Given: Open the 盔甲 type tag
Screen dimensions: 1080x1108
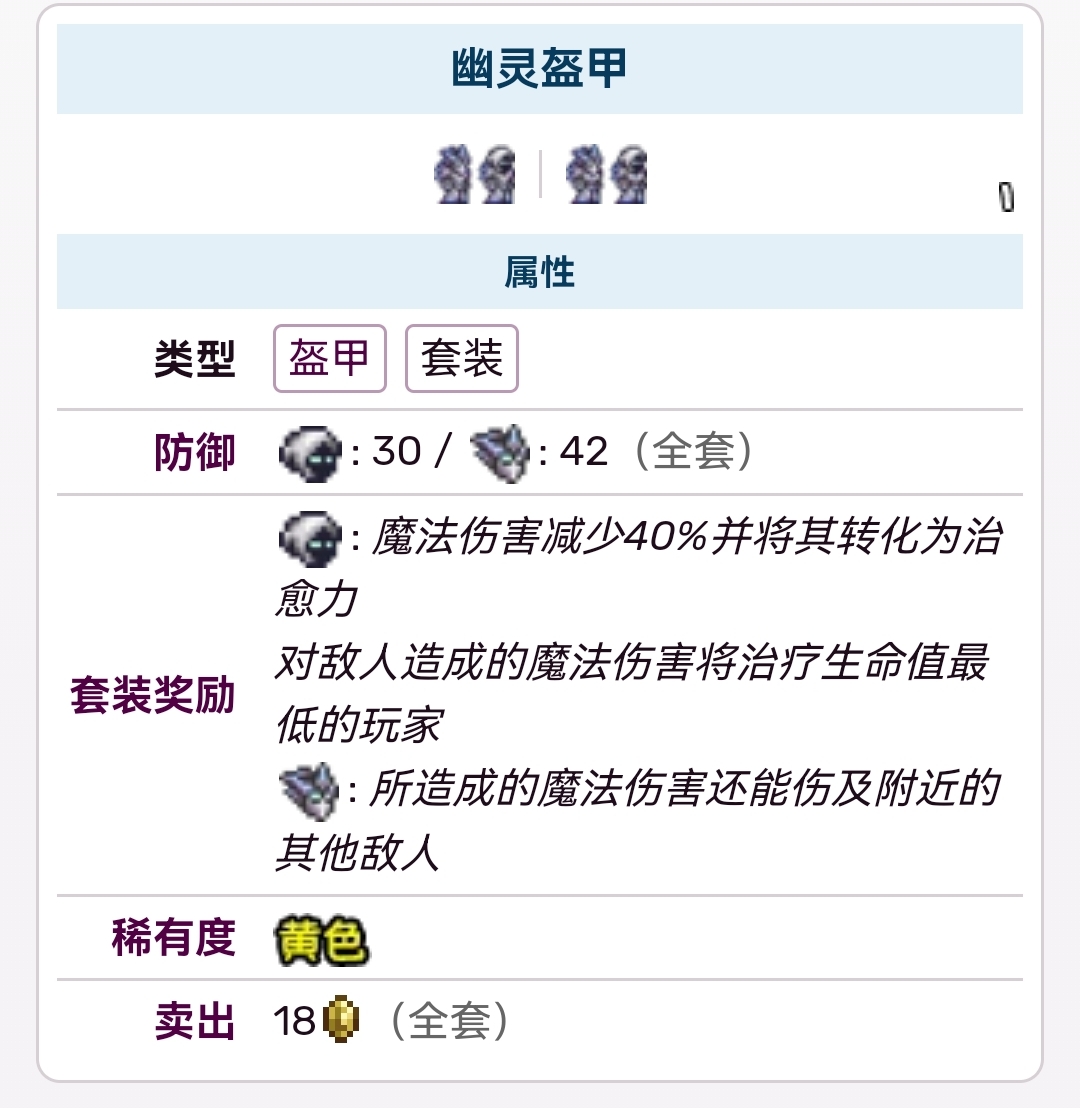Looking at the screenshot, I should click(x=329, y=358).
